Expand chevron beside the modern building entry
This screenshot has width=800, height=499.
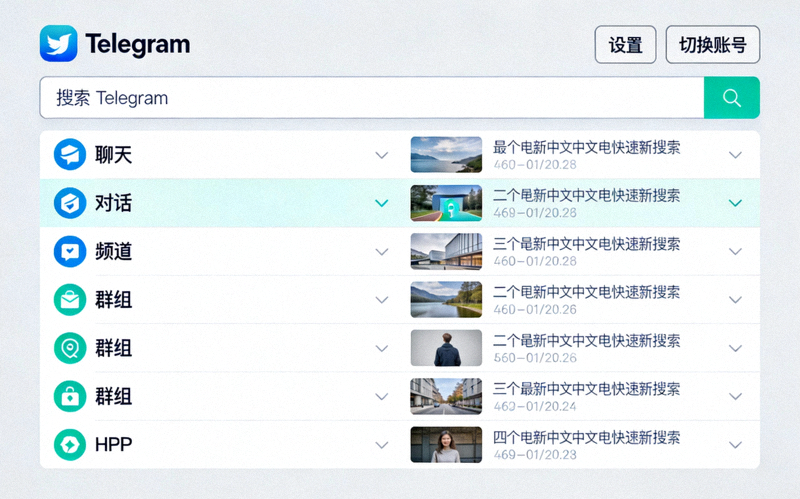point(735,252)
